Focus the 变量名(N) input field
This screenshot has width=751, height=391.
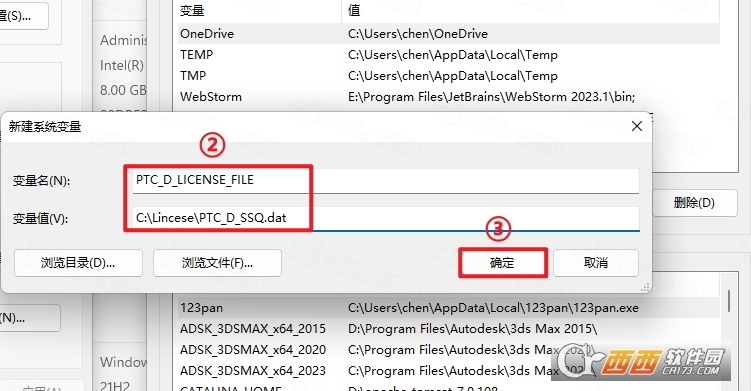tap(386, 181)
